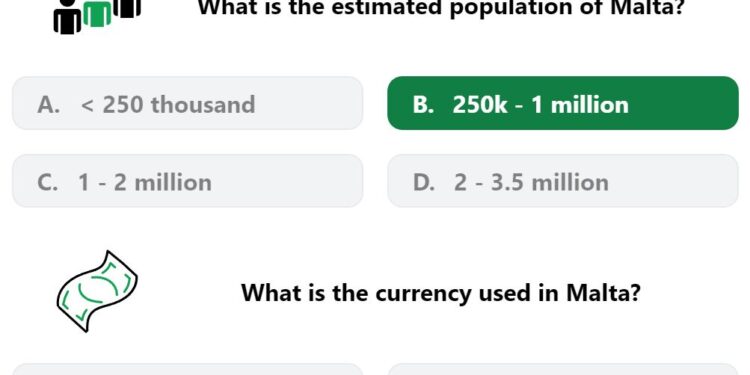Click the white "B." letter on green option

point(424,104)
